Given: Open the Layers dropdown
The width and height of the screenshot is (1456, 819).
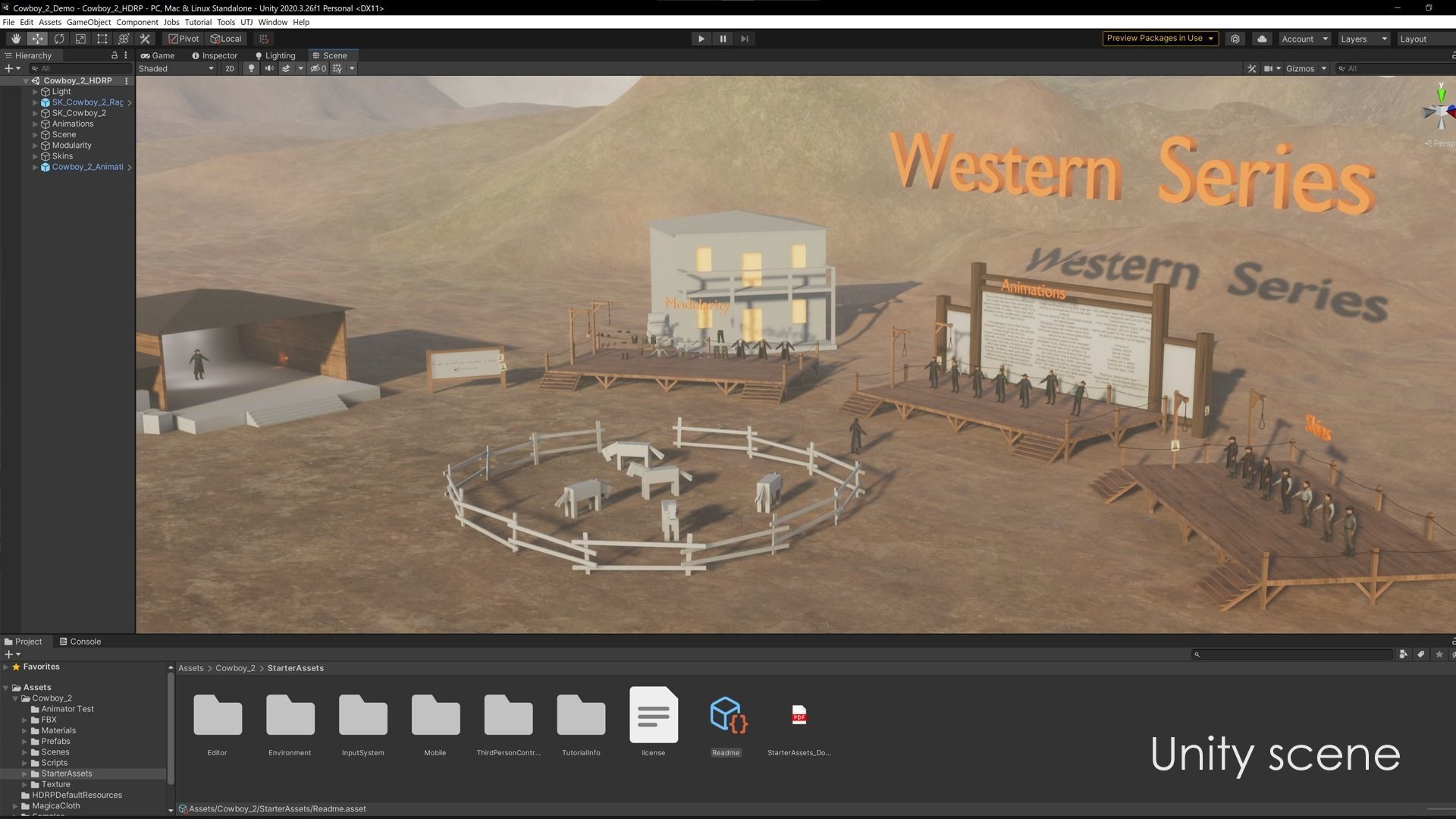Looking at the screenshot, I should point(1363,39).
